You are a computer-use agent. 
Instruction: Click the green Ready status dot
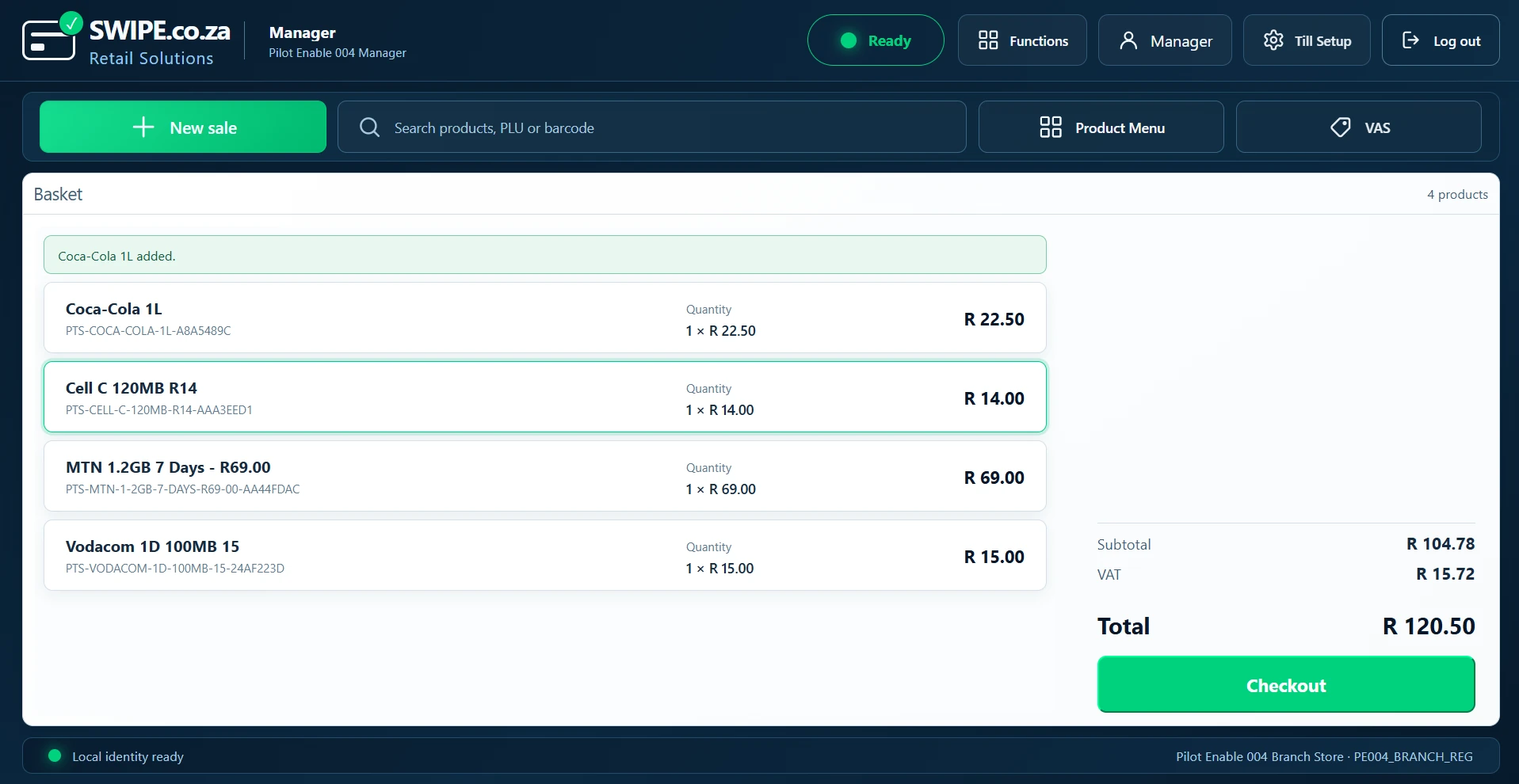coord(849,40)
